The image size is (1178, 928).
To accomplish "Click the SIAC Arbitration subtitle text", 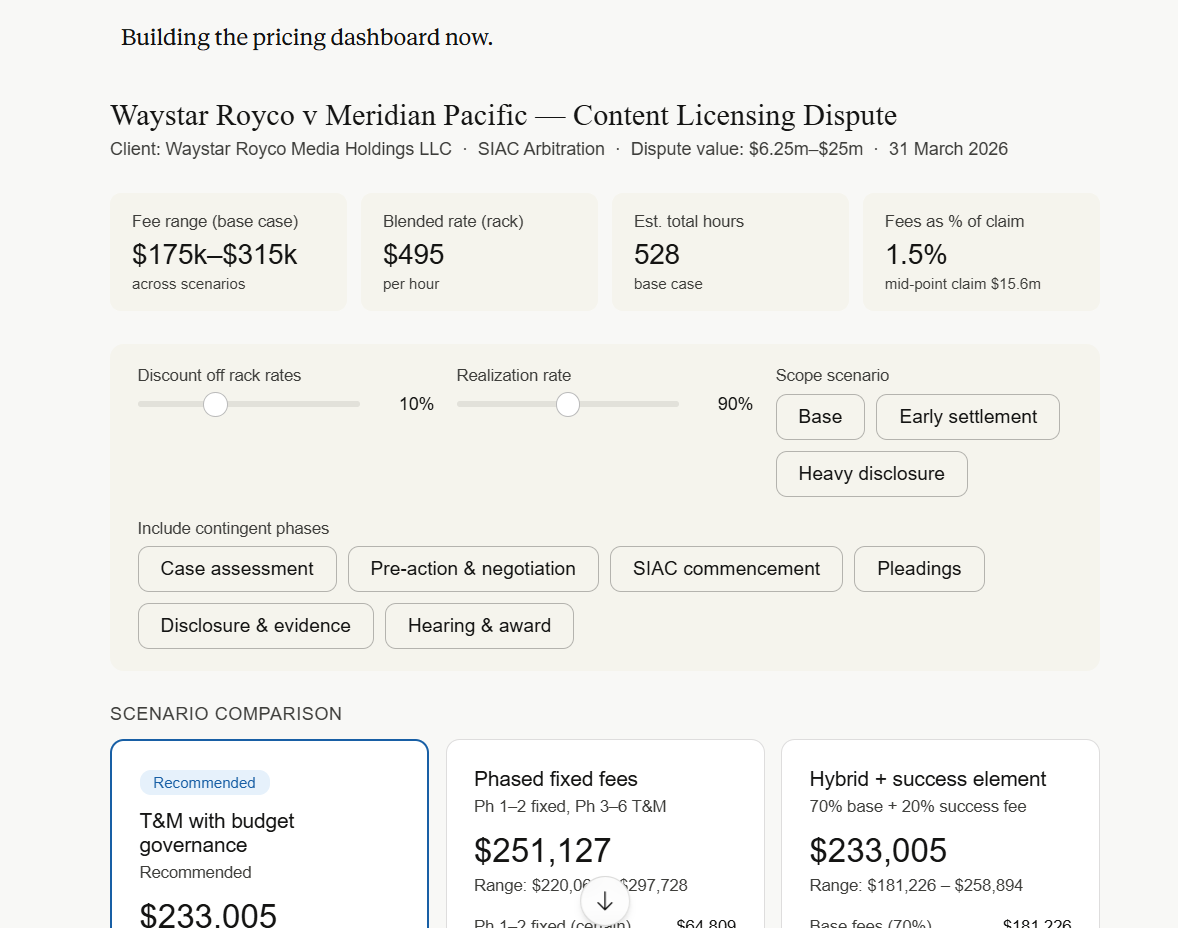I will (541, 149).
